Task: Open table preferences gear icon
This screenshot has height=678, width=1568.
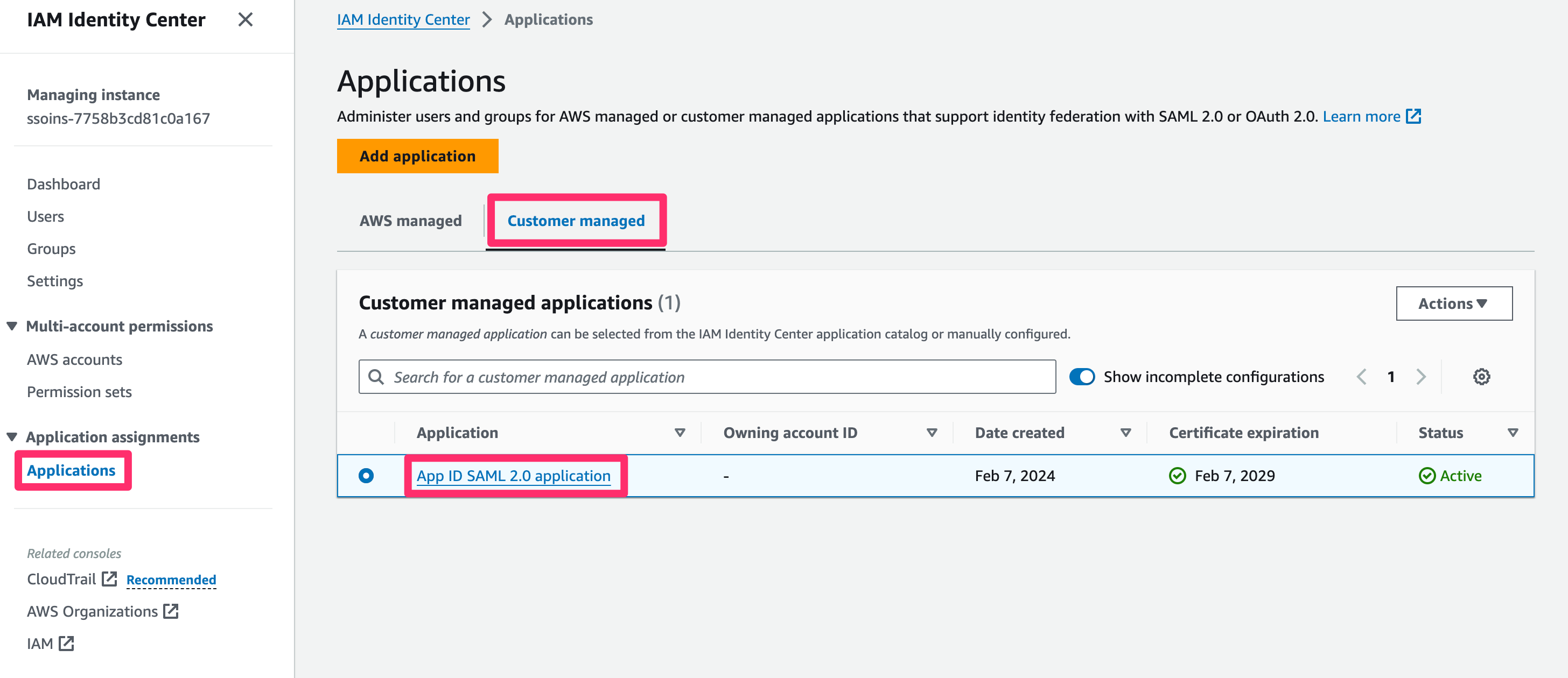Action: [x=1480, y=376]
